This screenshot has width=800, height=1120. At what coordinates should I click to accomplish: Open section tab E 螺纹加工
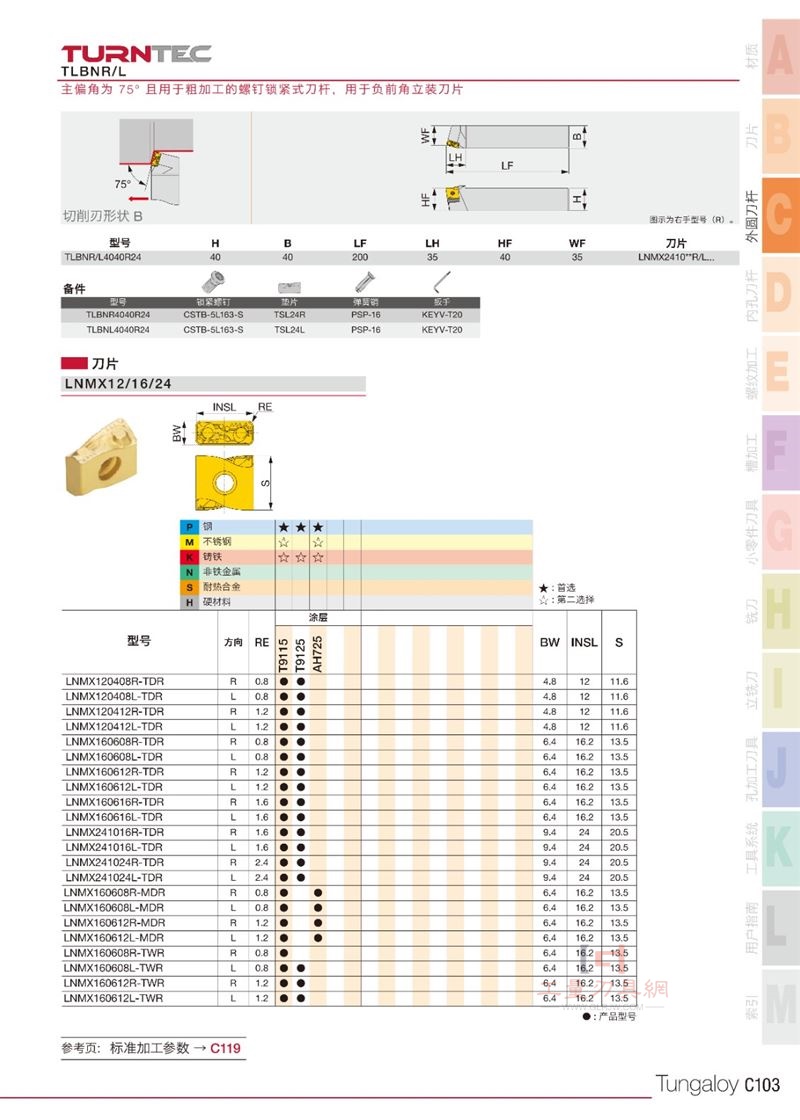point(780,374)
